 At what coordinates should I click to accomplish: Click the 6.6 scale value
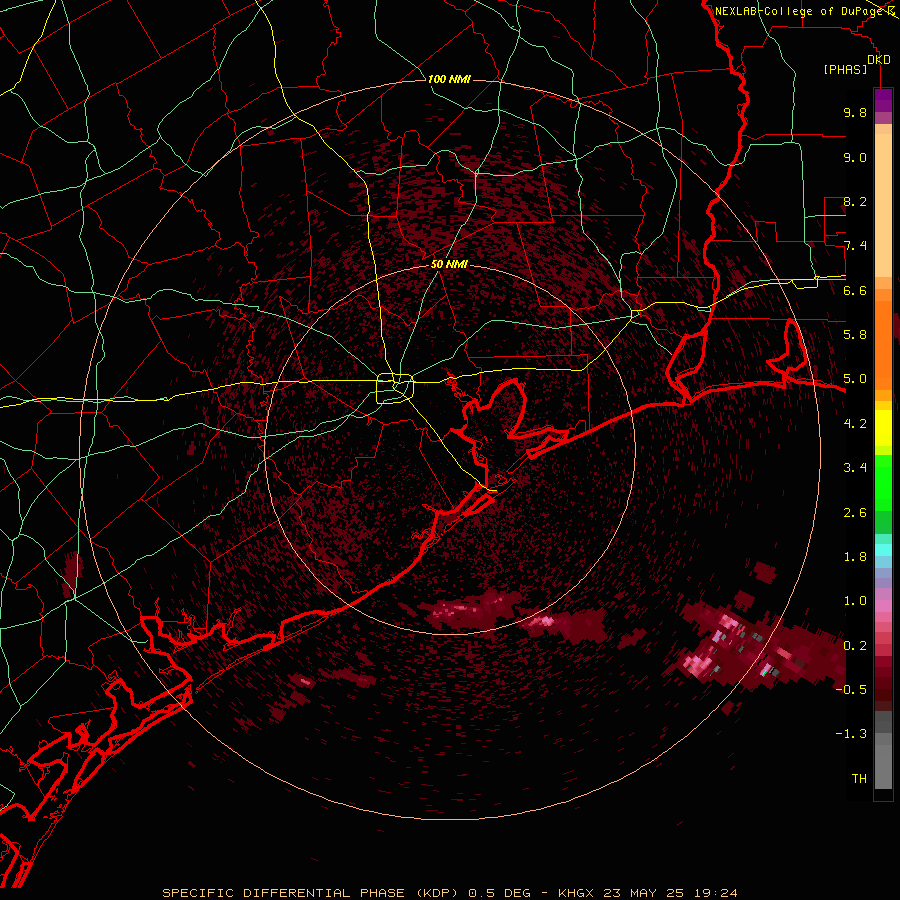[855, 290]
